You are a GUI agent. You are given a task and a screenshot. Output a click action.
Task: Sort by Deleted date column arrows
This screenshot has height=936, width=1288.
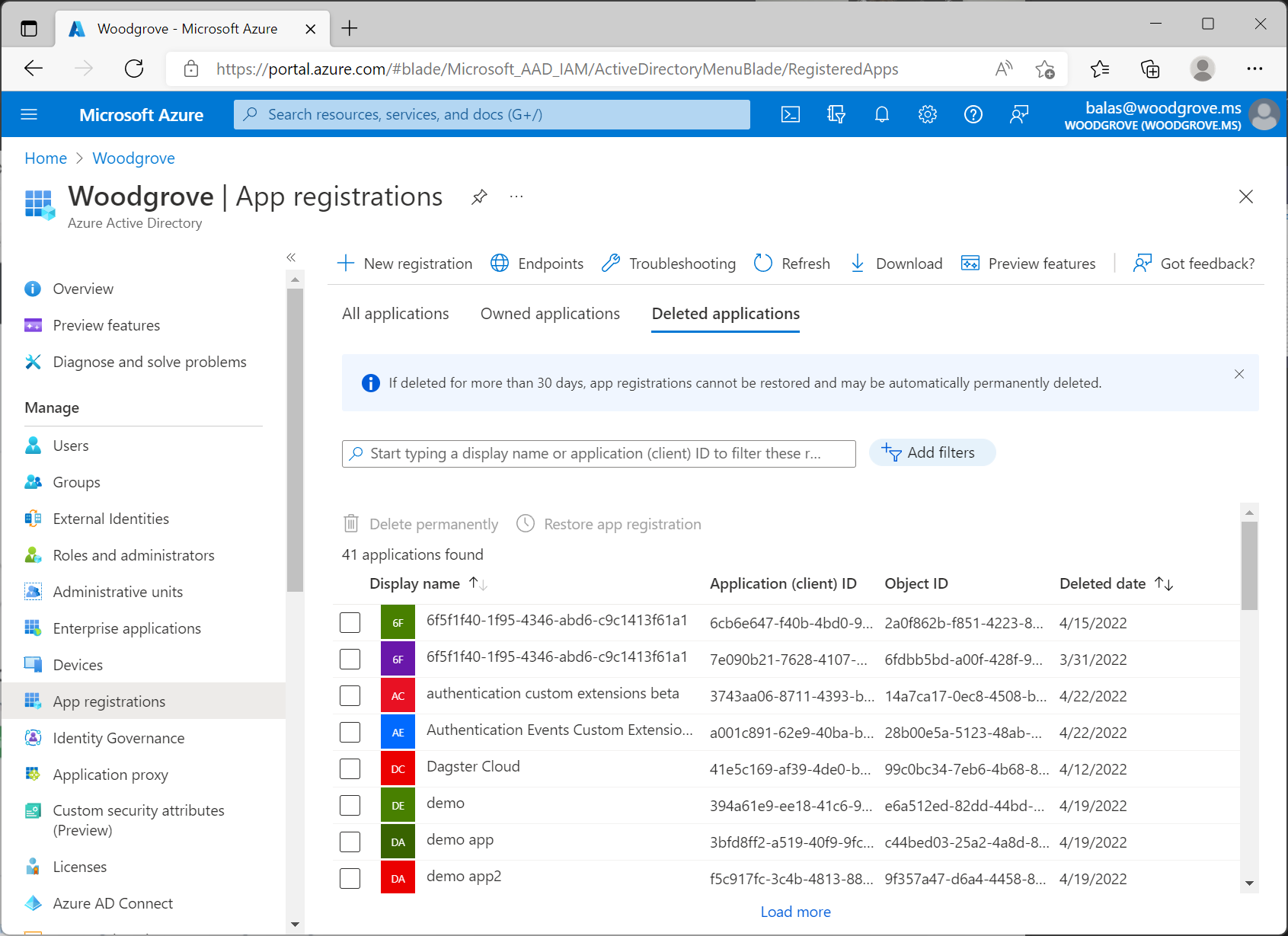click(x=1164, y=583)
